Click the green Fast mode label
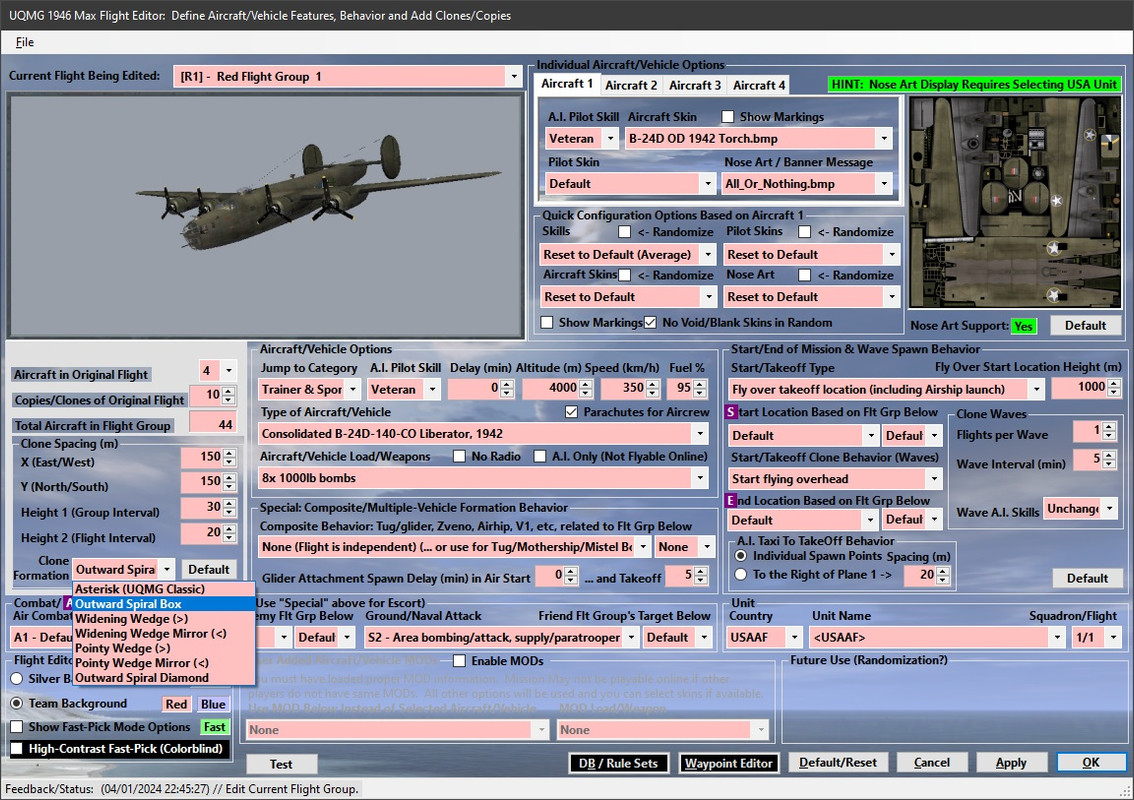This screenshot has width=1134, height=800. coord(215,727)
